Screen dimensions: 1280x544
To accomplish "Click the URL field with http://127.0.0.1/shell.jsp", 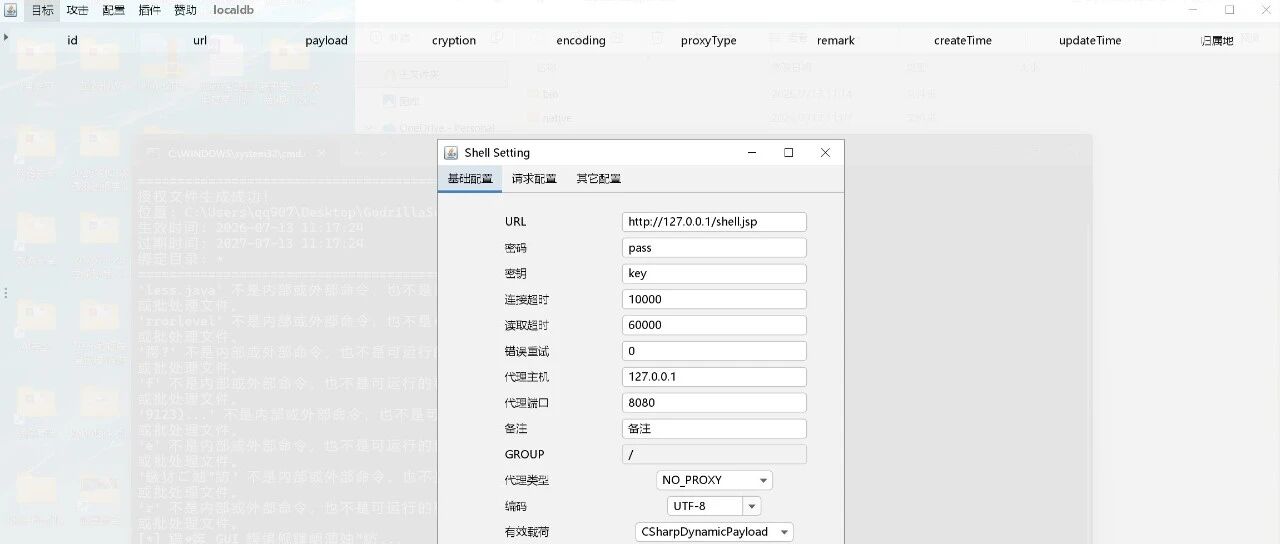I will (x=714, y=222).
